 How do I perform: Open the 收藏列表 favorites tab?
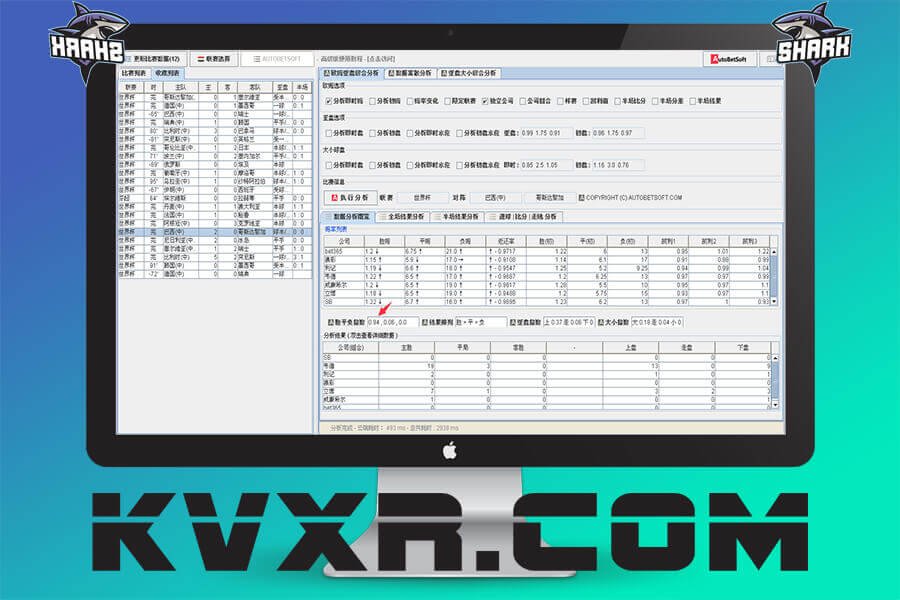(x=165, y=73)
